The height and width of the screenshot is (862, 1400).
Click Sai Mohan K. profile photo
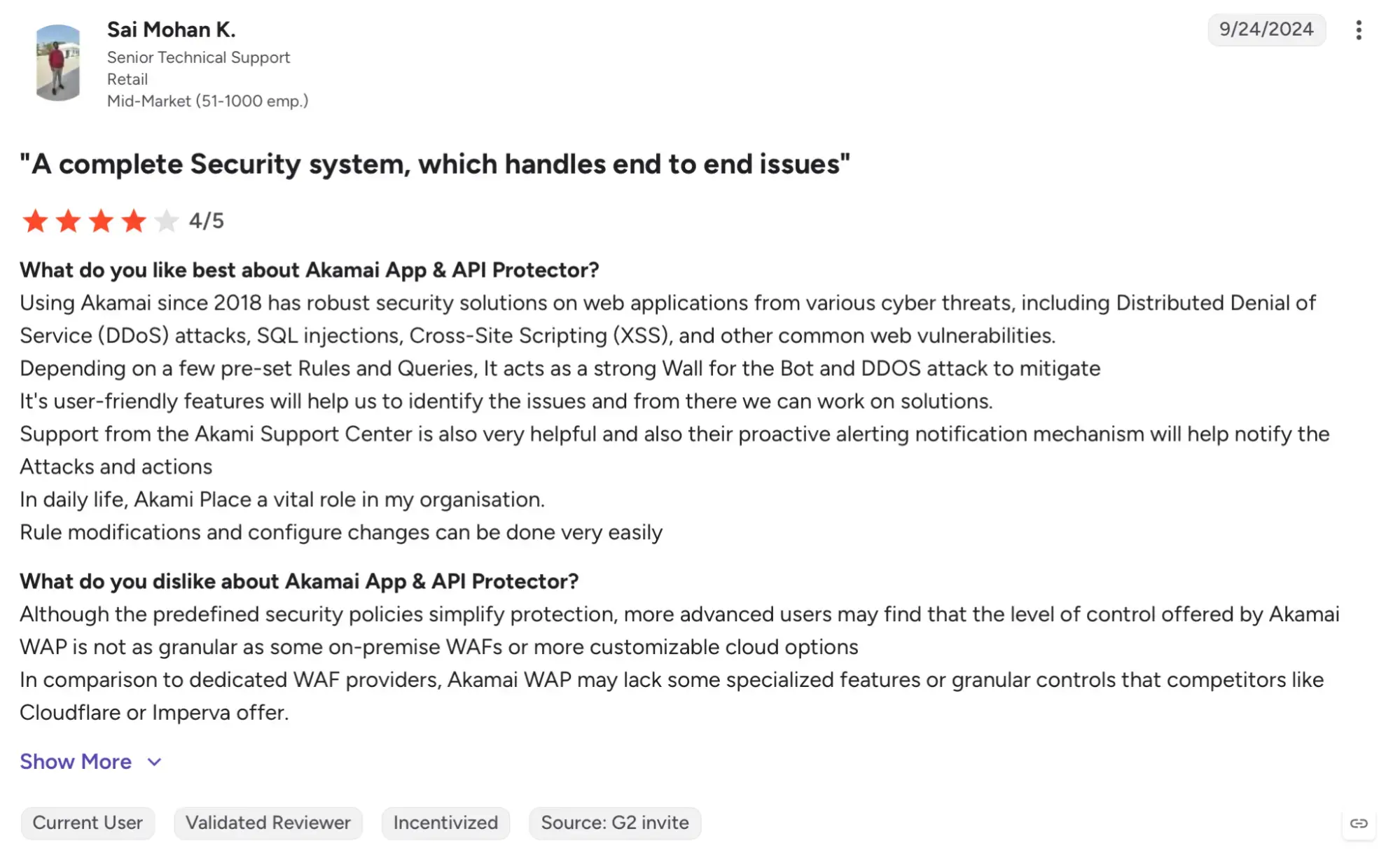point(58,62)
